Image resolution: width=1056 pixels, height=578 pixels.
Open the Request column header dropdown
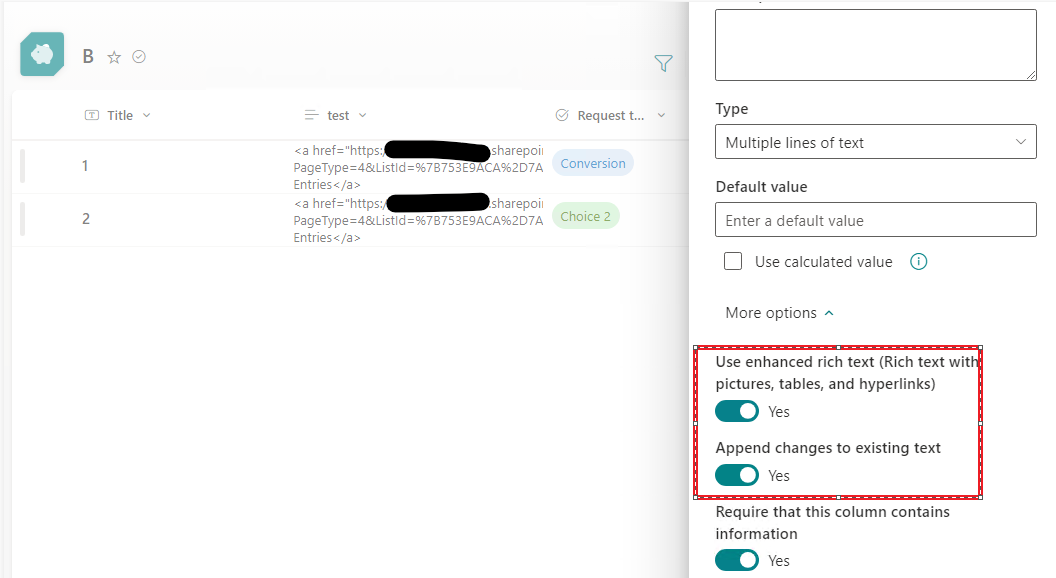(x=662, y=114)
